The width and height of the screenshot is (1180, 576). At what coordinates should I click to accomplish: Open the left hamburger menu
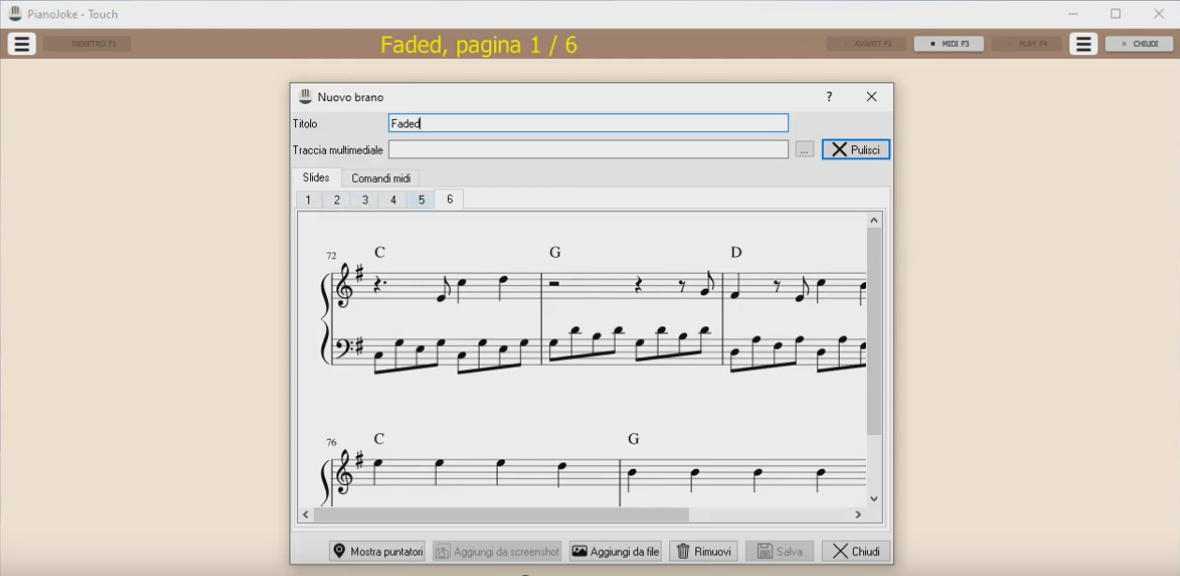click(x=22, y=44)
